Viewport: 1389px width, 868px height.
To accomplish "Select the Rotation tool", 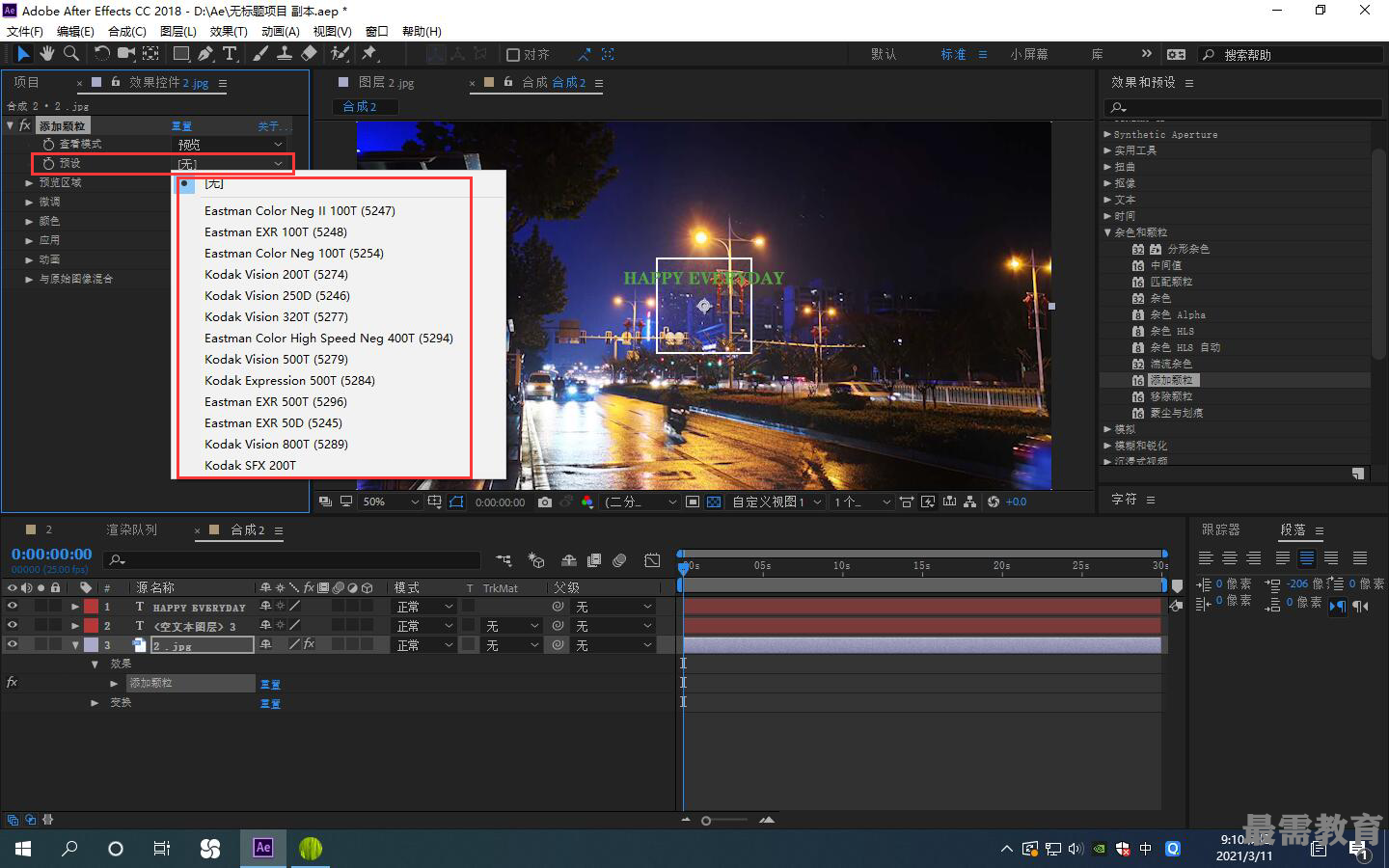I will tap(101, 54).
